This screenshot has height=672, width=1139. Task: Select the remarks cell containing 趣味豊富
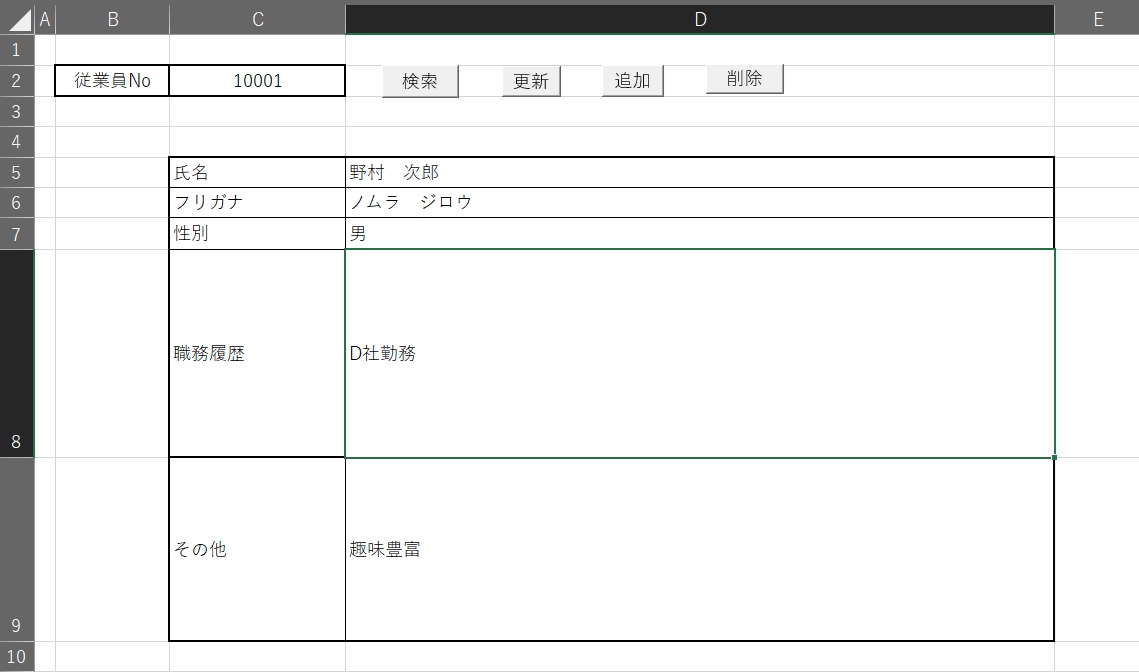(x=699, y=550)
